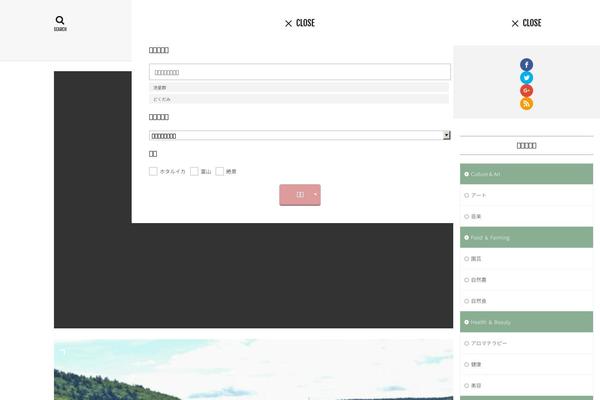Viewport: 600px width, 400px height.
Task: Open the アート subcategory
Action: (x=526, y=195)
